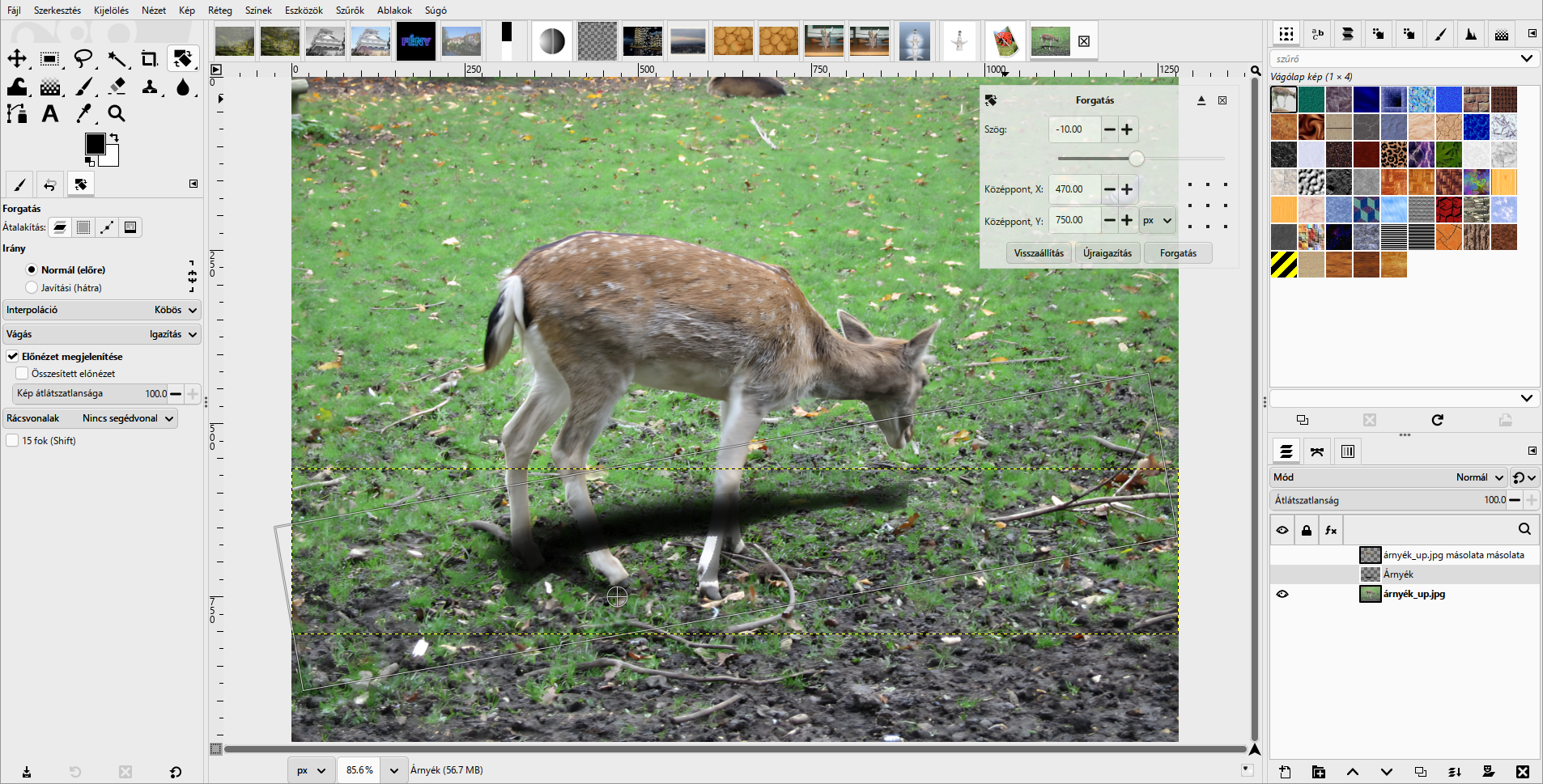Select the Paintbrush tool
This screenshot has width=1543, height=784.
83,87
